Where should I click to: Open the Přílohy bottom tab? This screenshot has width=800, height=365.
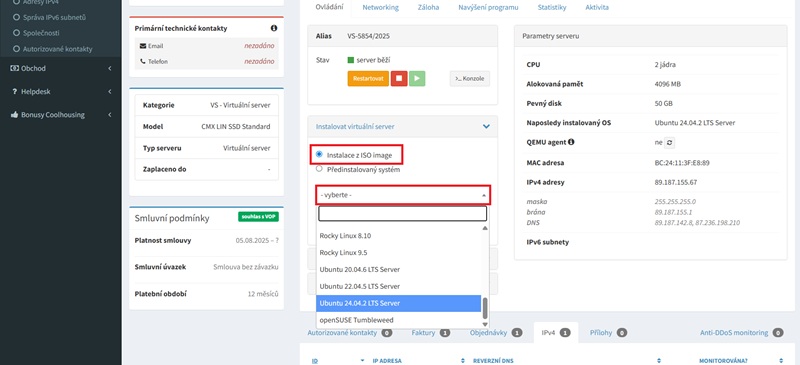[x=608, y=333]
